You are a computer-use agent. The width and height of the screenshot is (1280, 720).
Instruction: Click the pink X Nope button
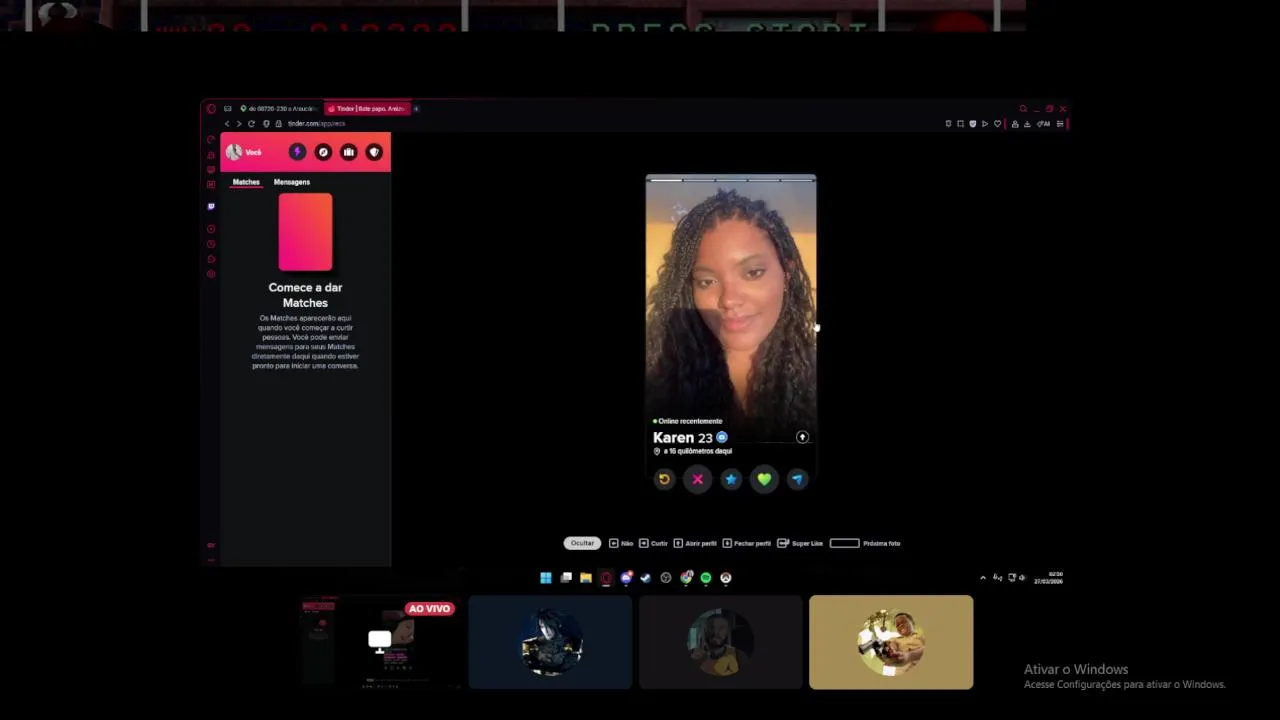pyautogui.click(x=697, y=479)
